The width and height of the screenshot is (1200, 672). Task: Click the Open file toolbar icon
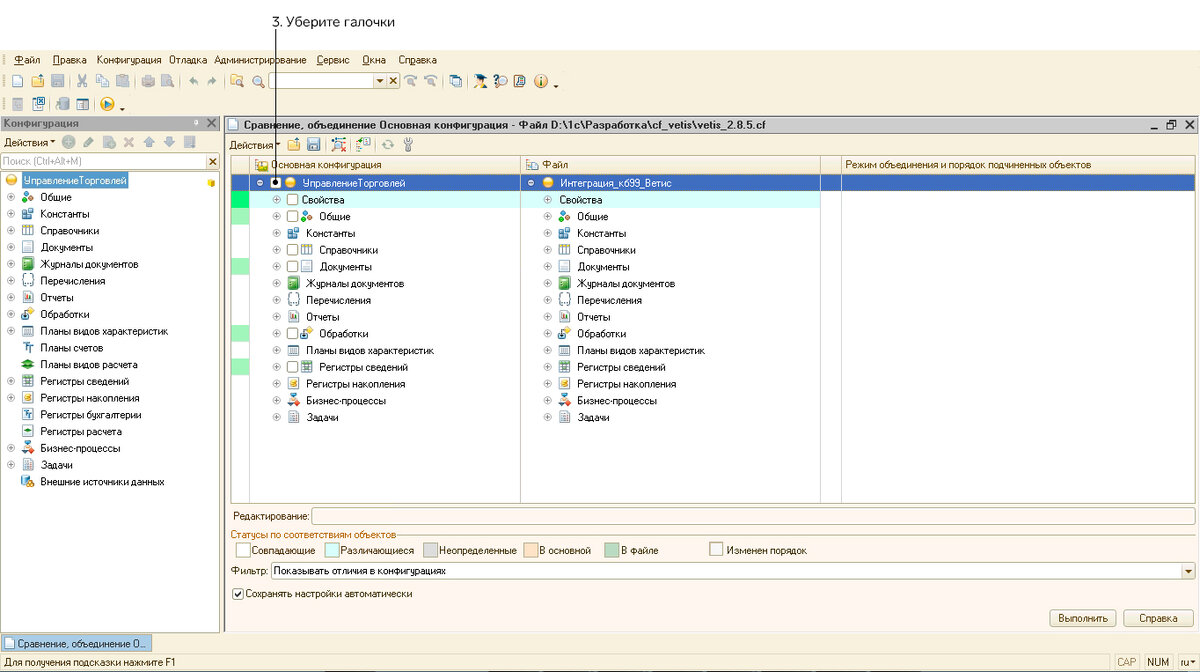point(37,81)
